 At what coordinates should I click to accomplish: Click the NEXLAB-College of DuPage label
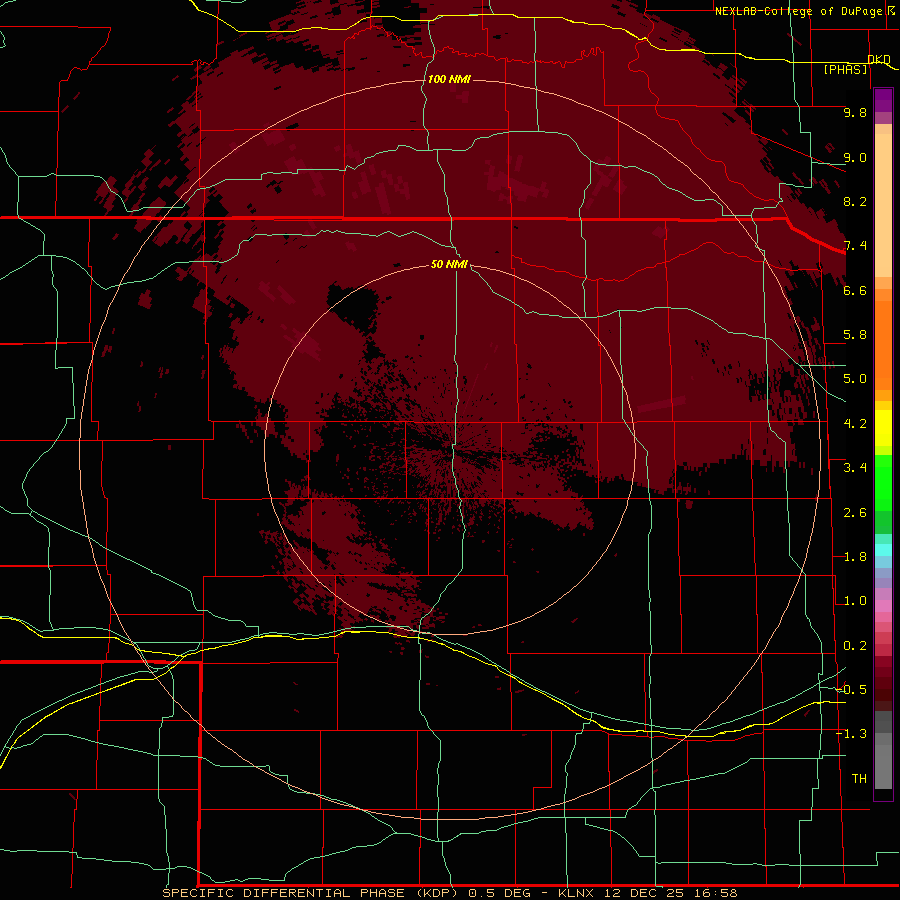pyautogui.click(x=799, y=11)
